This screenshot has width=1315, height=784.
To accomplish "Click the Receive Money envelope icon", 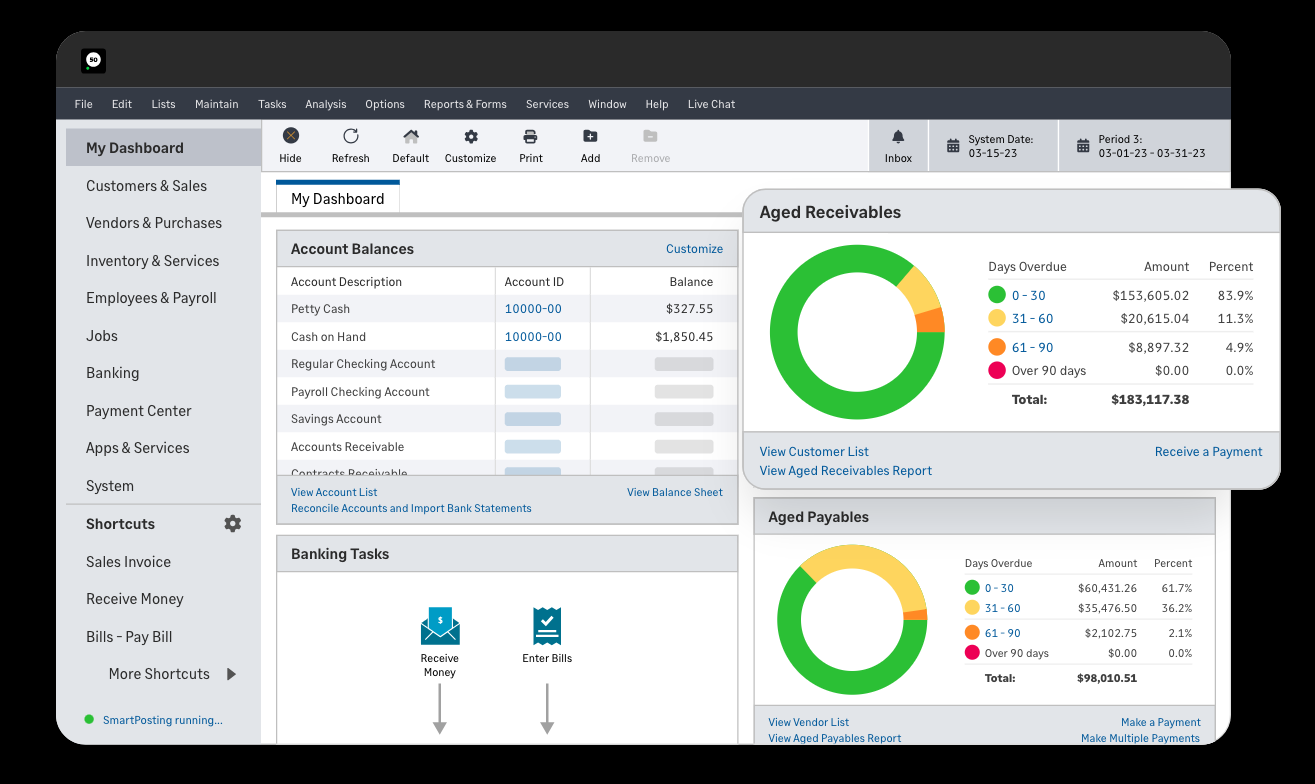I will (440, 627).
